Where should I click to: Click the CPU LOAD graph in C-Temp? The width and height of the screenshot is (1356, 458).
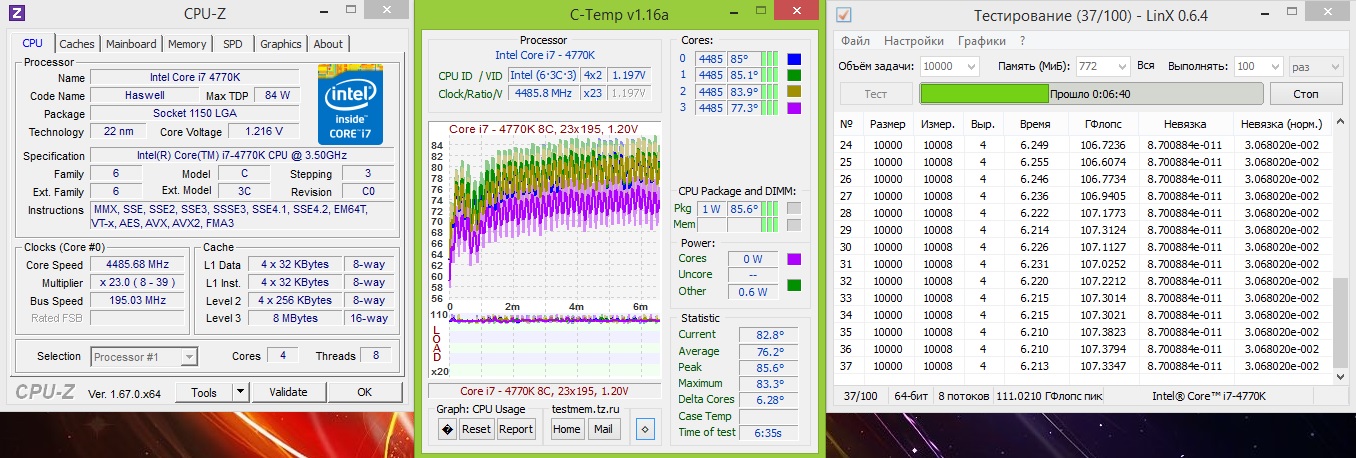(545, 346)
